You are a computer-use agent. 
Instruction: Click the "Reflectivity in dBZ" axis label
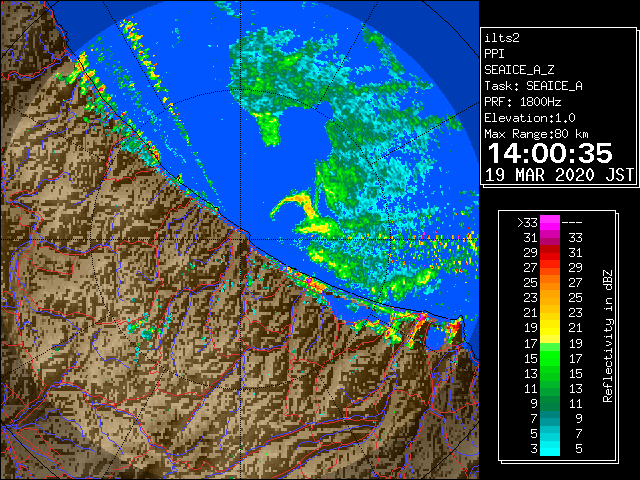click(x=608, y=336)
